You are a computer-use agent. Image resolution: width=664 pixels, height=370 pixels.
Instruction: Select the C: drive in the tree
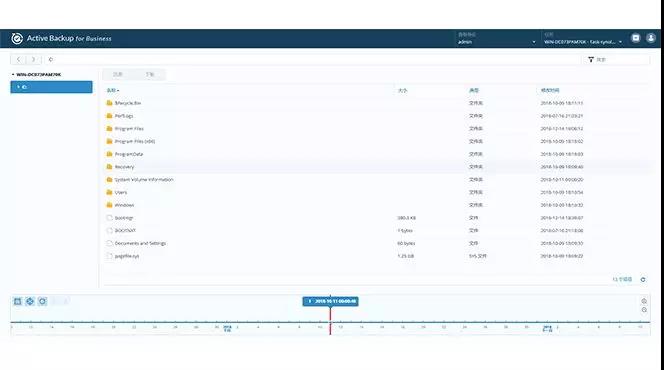coord(51,87)
